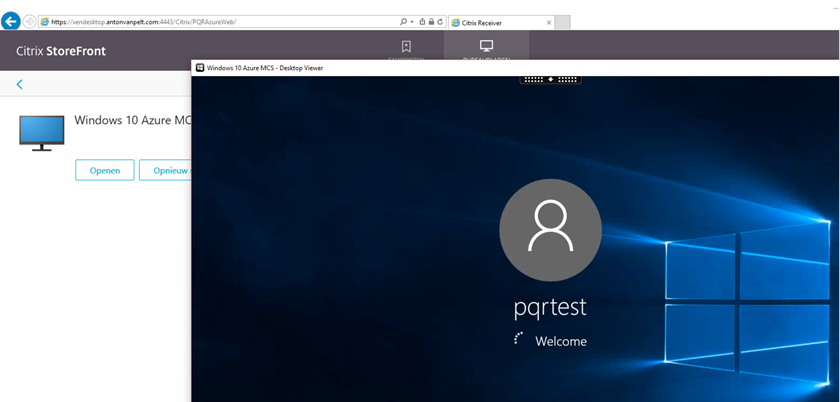Click the Citrix StoreFront logo text
The image size is (840, 402).
61,51
